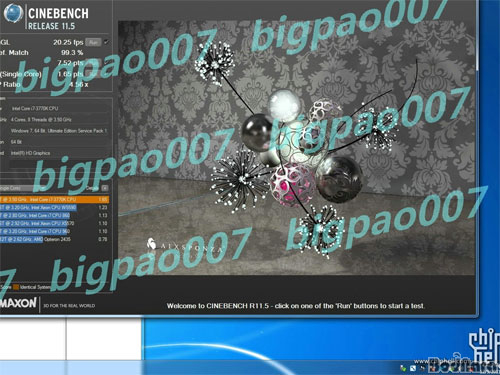Viewport: 500px width, 375px height.
Task: Click the '20.25 fps' OpenGL score
Action: pyautogui.click(x=68, y=42)
